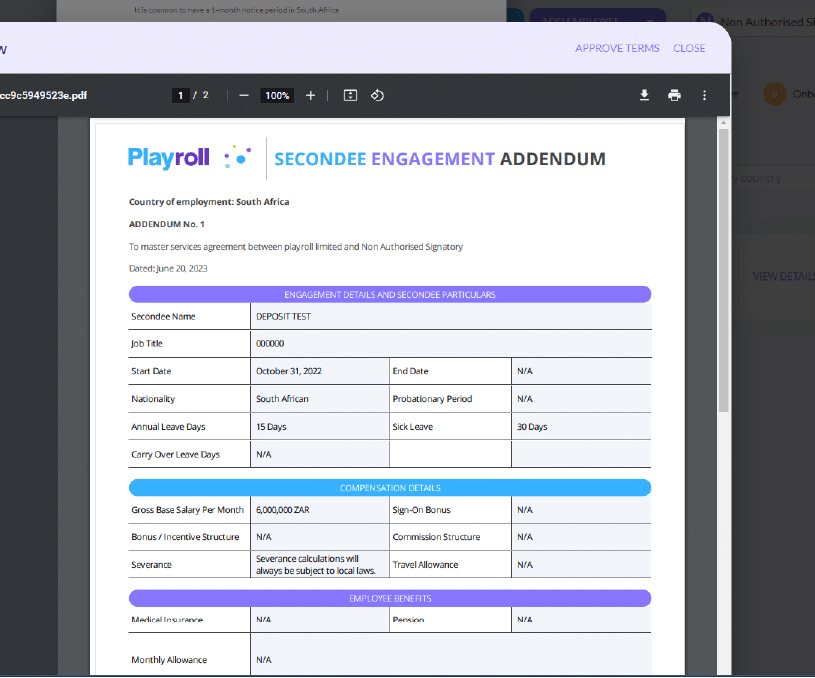Image resolution: width=815 pixels, height=678 pixels.
Task: Click the Playroll logo in the document
Action: click(x=168, y=158)
